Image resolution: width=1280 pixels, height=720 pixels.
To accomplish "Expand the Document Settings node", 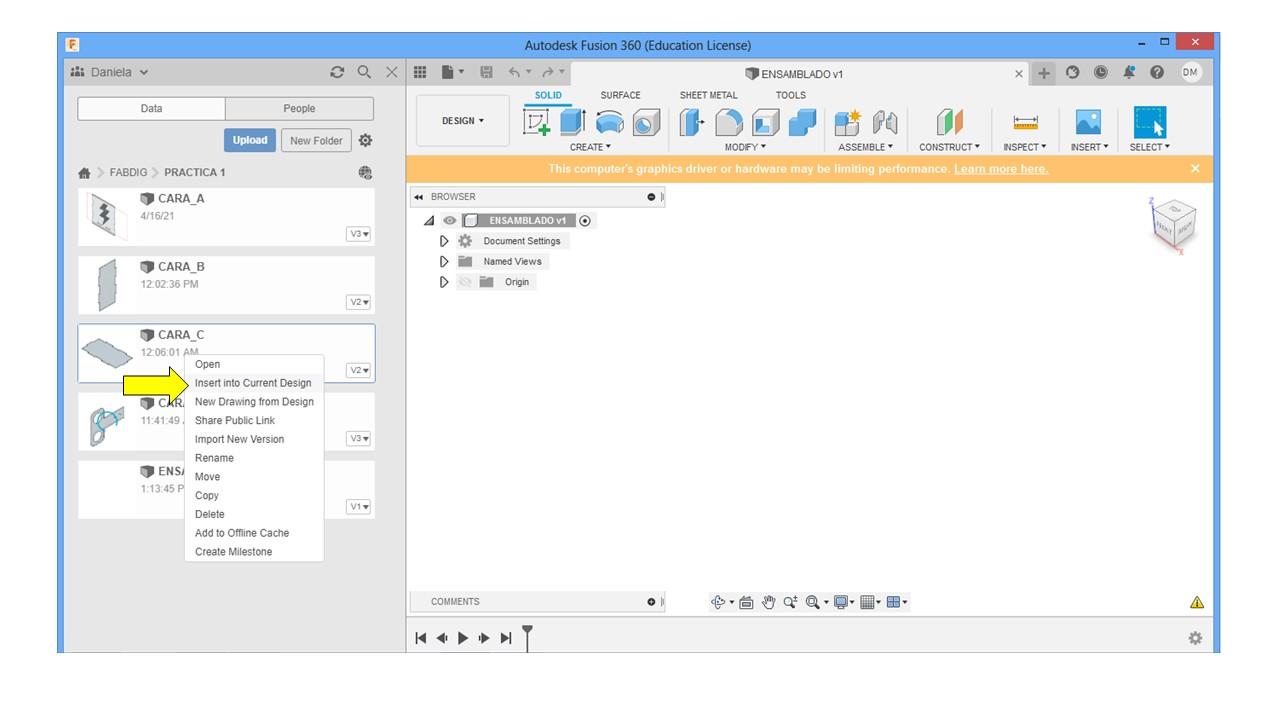I will click(445, 241).
